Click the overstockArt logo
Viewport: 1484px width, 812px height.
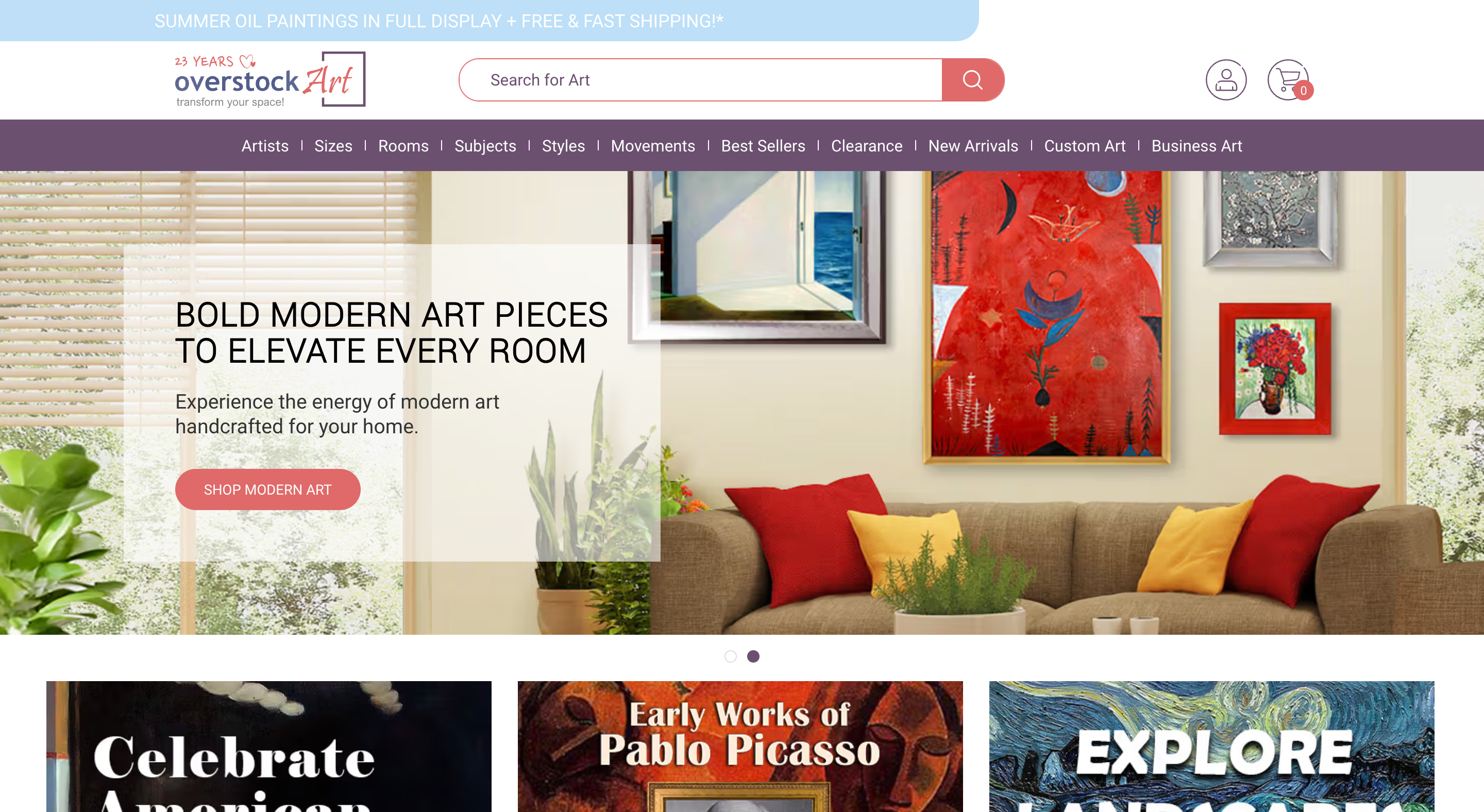pos(269,79)
